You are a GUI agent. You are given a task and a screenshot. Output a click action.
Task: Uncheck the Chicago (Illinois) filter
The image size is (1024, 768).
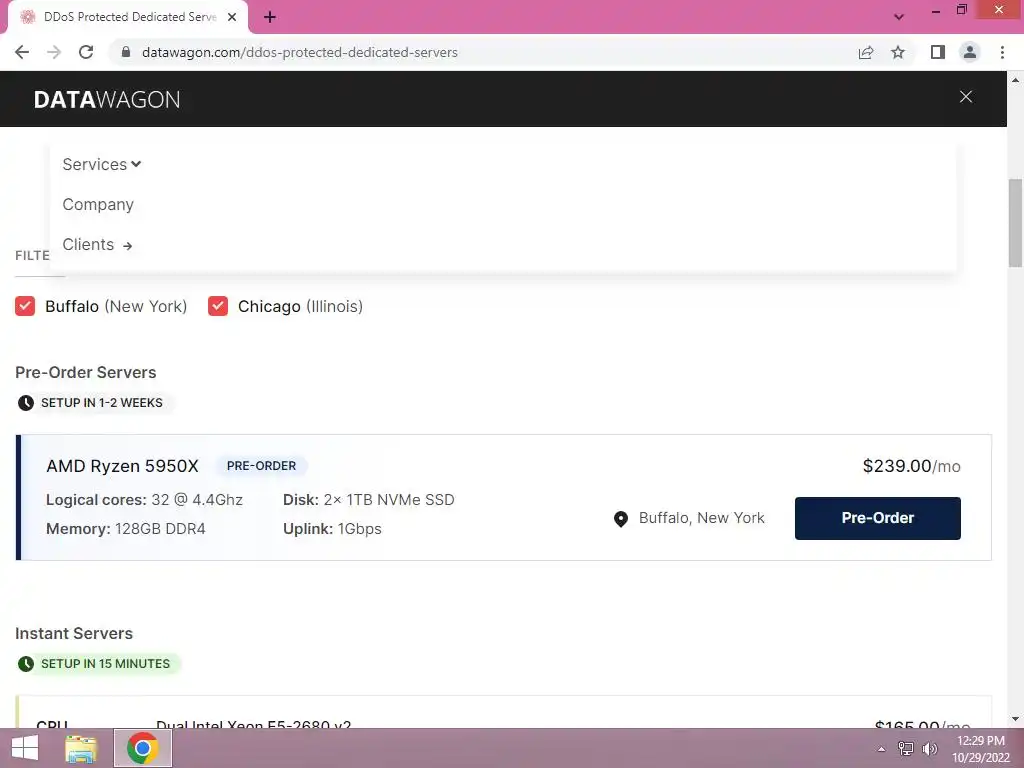[x=218, y=306]
